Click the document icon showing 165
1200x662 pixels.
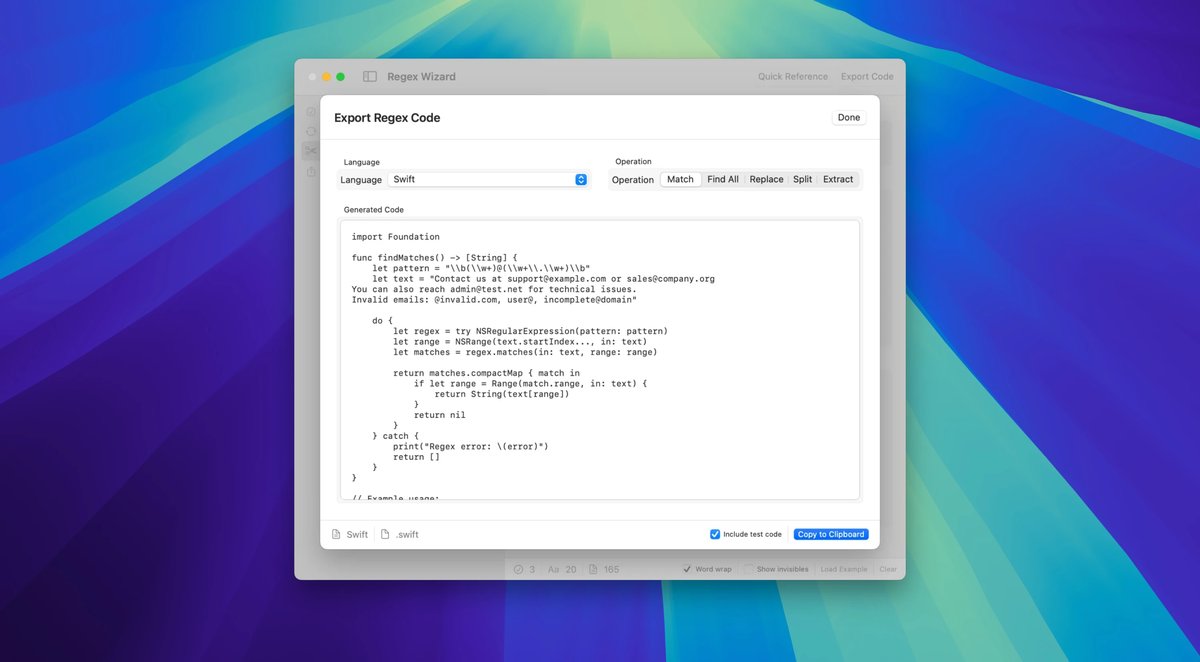coord(593,568)
